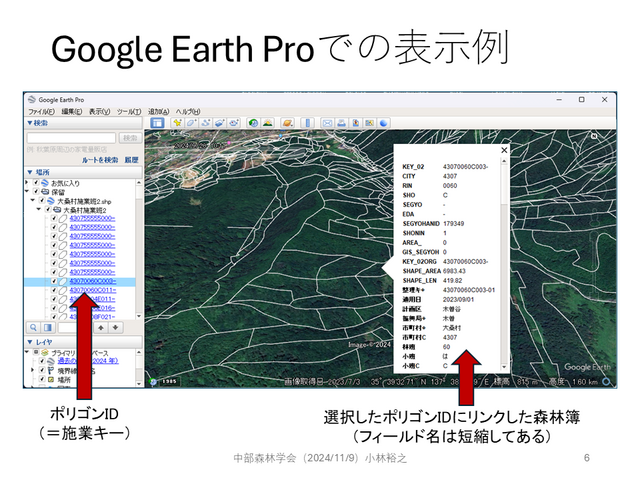Collapse the 大桑村施業班2.shp tree node
This screenshot has height=480, width=640.
tap(33, 200)
